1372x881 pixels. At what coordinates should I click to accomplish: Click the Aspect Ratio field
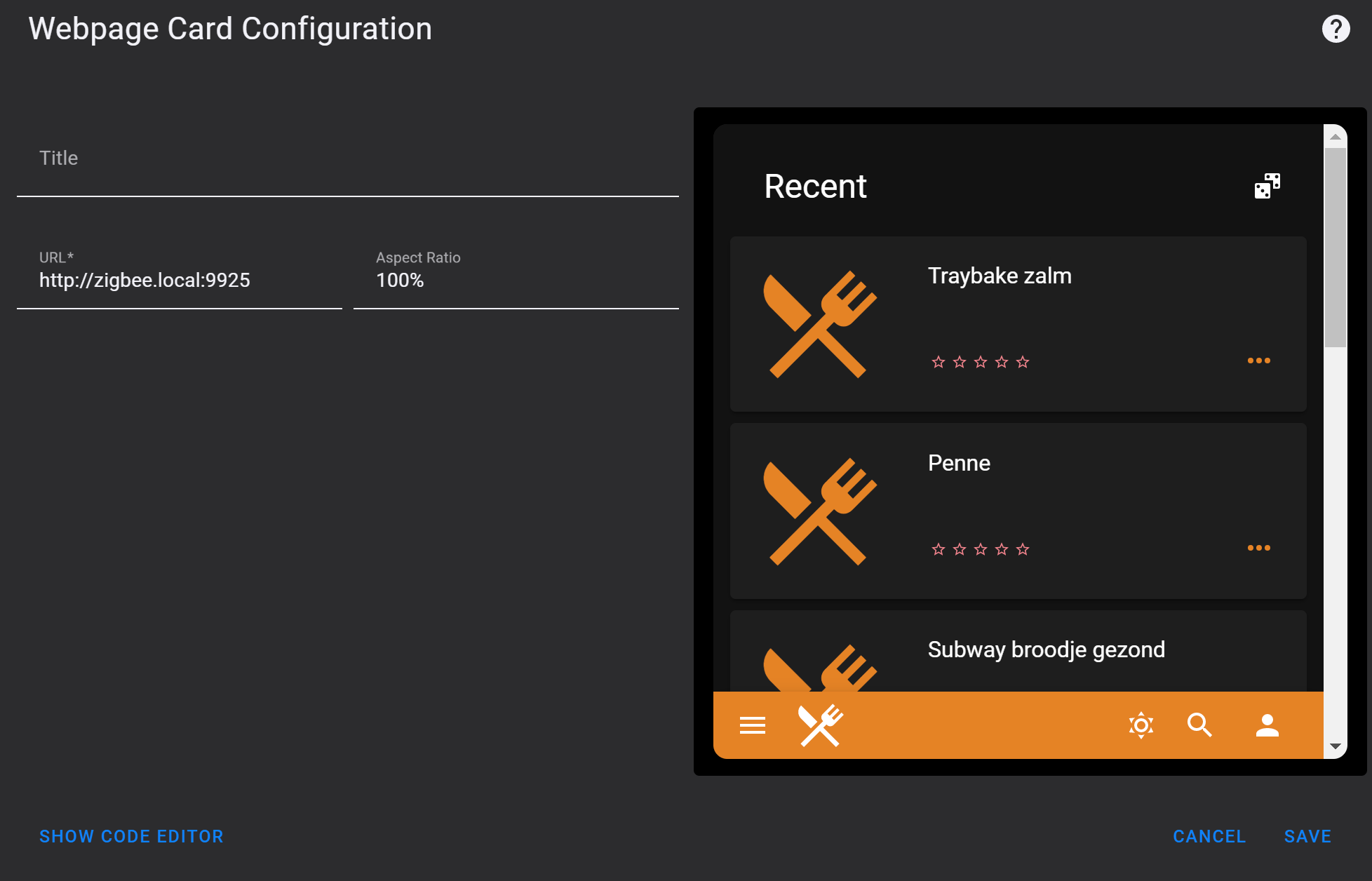click(516, 271)
